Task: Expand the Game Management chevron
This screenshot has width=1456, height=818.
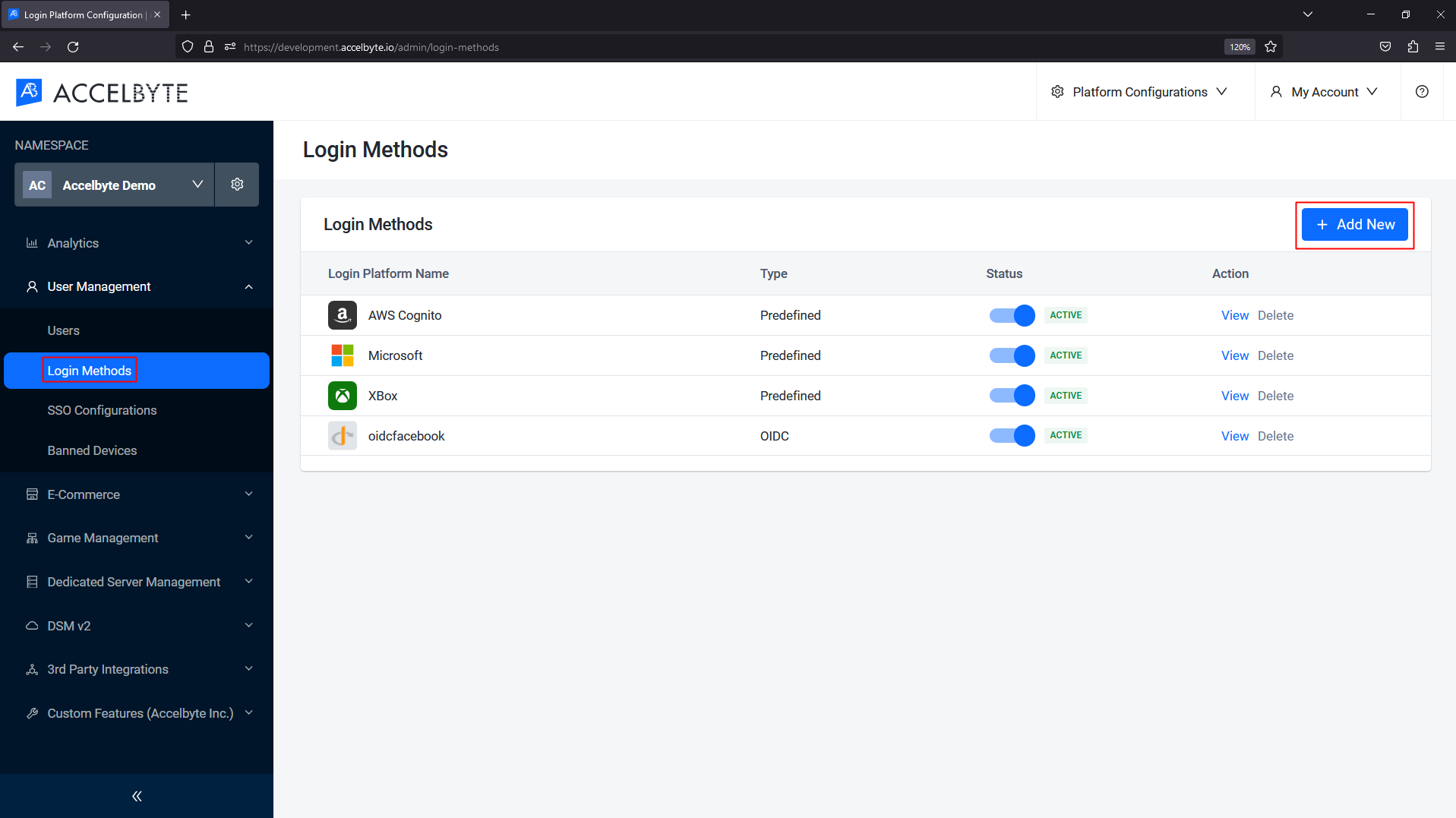Action: 248,538
